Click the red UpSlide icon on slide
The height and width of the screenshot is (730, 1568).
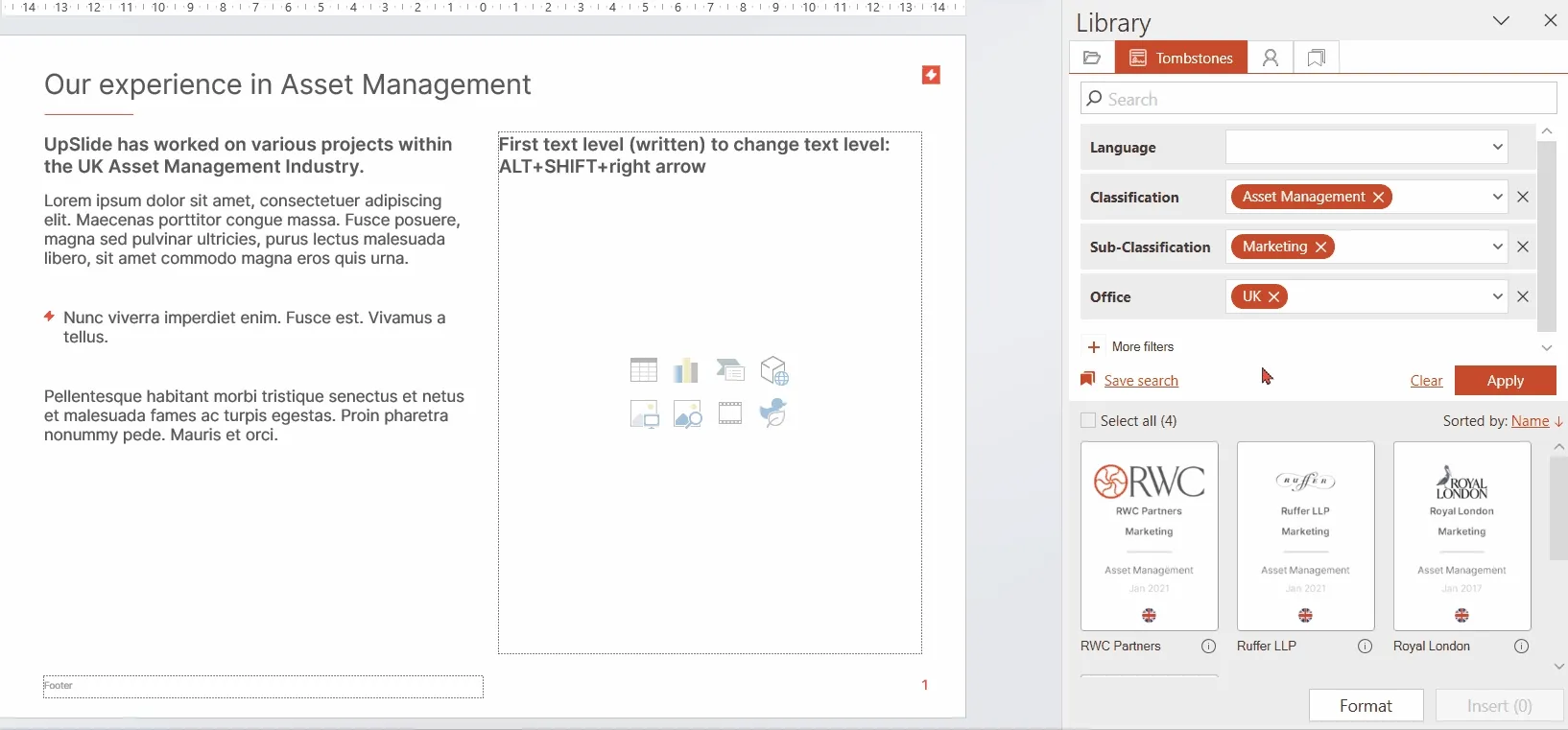(x=931, y=75)
